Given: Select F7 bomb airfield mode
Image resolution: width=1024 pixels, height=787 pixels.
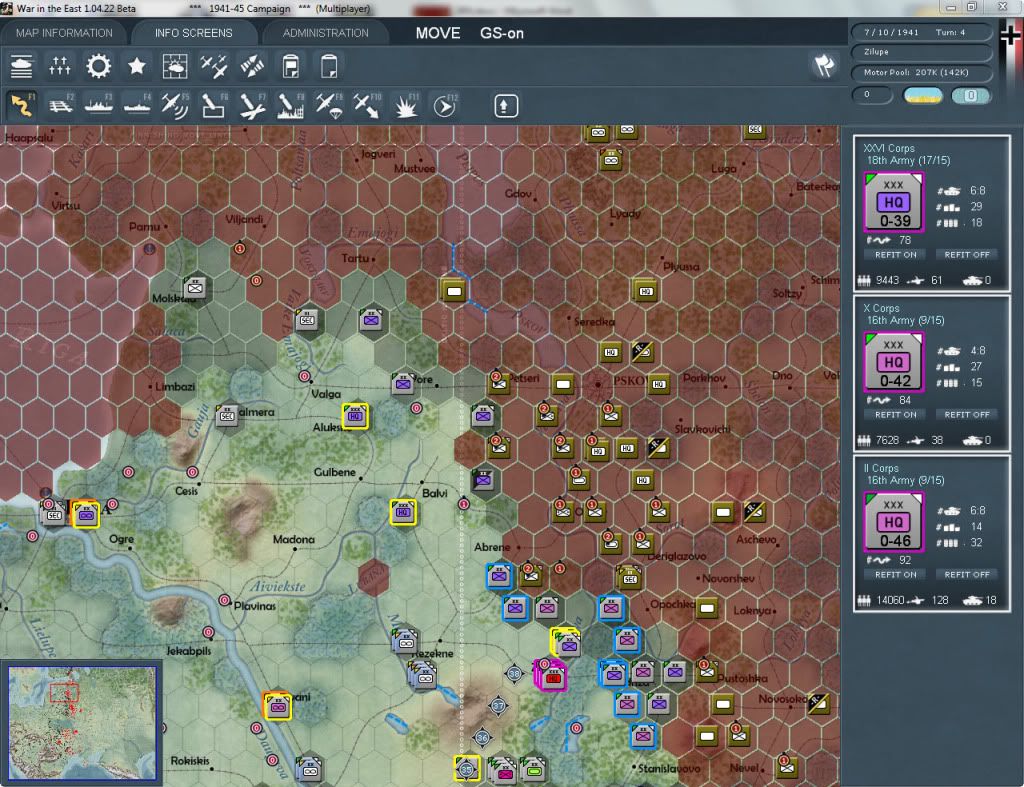Looking at the screenshot, I should pyautogui.click(x=252, y=105).
